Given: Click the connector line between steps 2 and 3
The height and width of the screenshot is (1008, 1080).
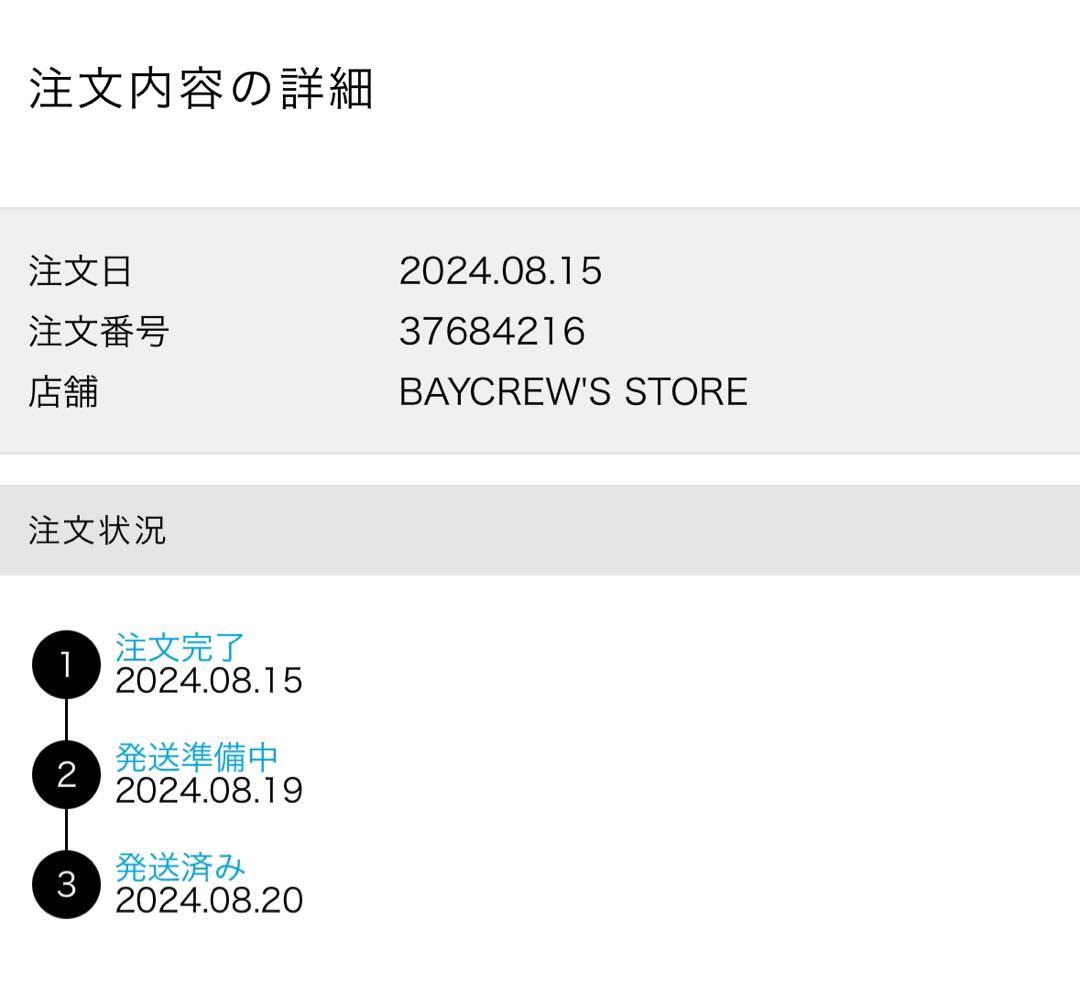Looking at the screenshot, I should [x=66, y=829].
